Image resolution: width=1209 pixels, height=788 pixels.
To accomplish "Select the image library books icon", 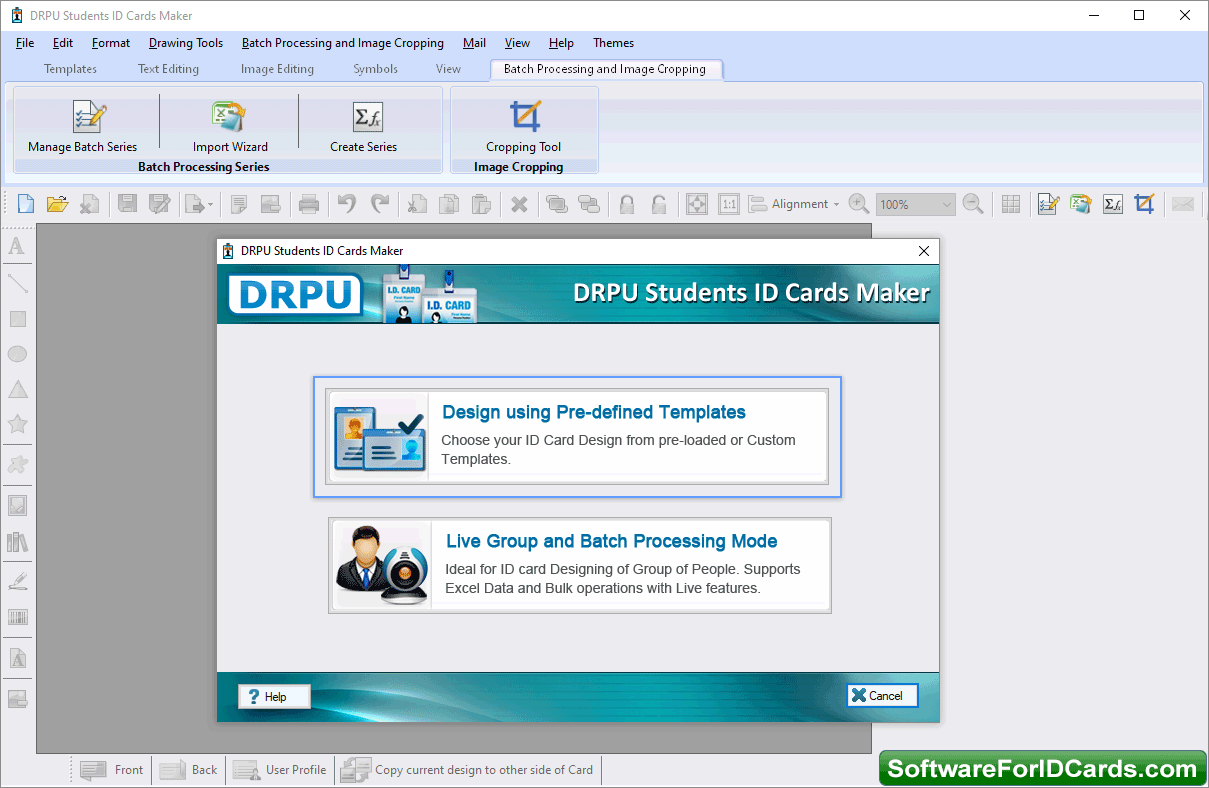I will (17, 542).
